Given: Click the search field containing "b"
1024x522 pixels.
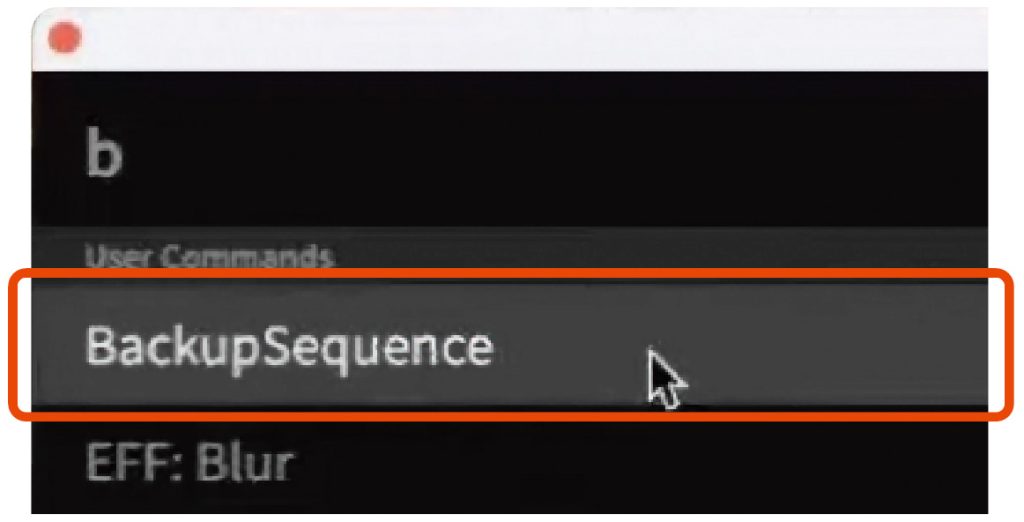Looking at the screenshot, I should pyautogui.click(x=400, y=157).
